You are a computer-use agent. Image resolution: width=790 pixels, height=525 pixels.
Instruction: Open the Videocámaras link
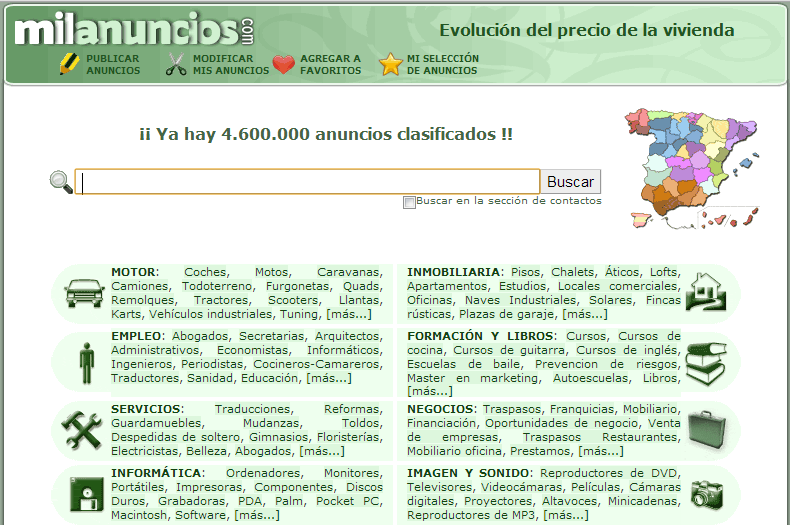pyautogui.click(x=521, y=487)
